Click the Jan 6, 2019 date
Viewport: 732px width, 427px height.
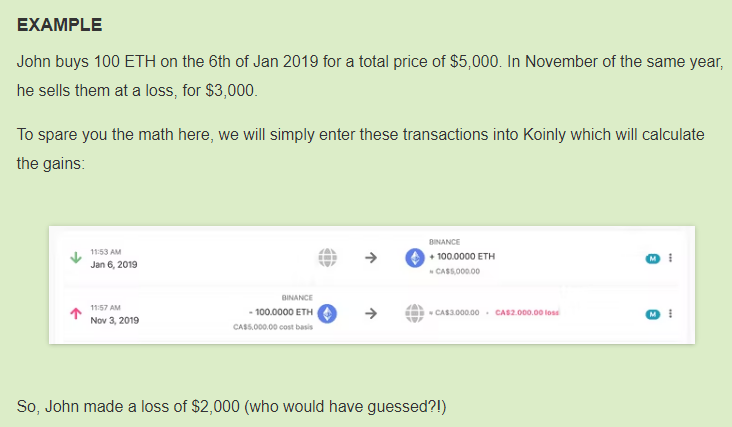coord(114,265)
